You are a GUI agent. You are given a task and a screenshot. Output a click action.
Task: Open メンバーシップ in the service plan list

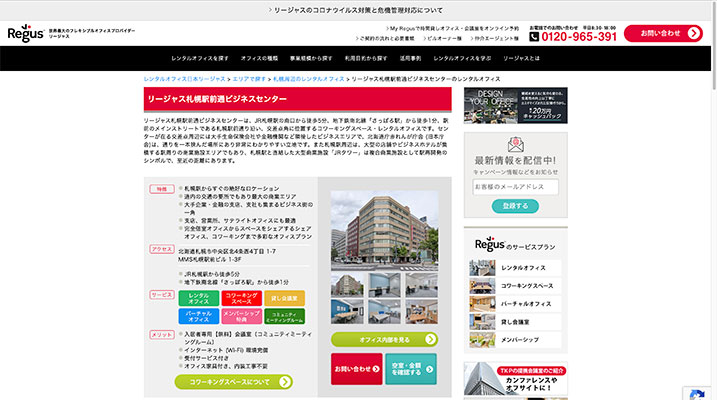coord(515,340)
